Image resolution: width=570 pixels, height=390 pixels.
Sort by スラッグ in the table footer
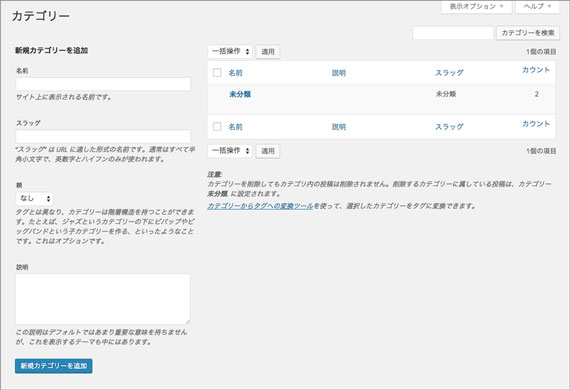449,126
